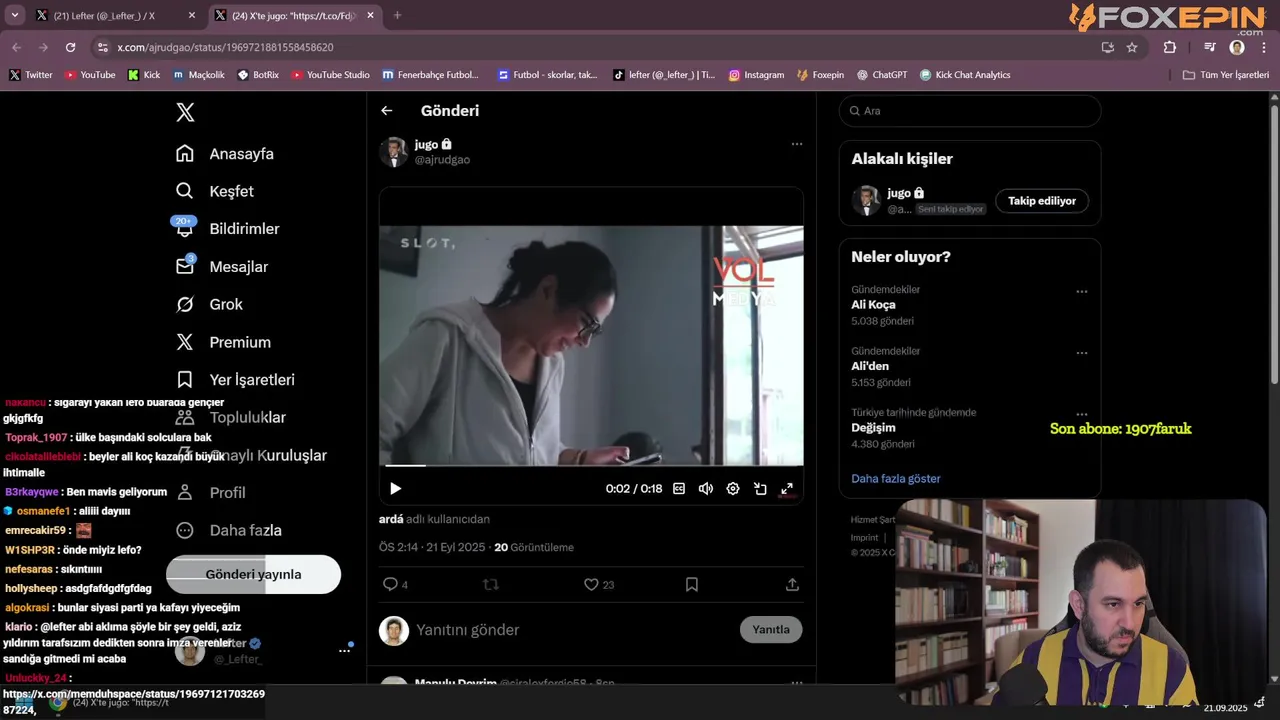The image size is (1280, 720).
Task: Open Instagram bookmark
Action: [x=756, y=75]
